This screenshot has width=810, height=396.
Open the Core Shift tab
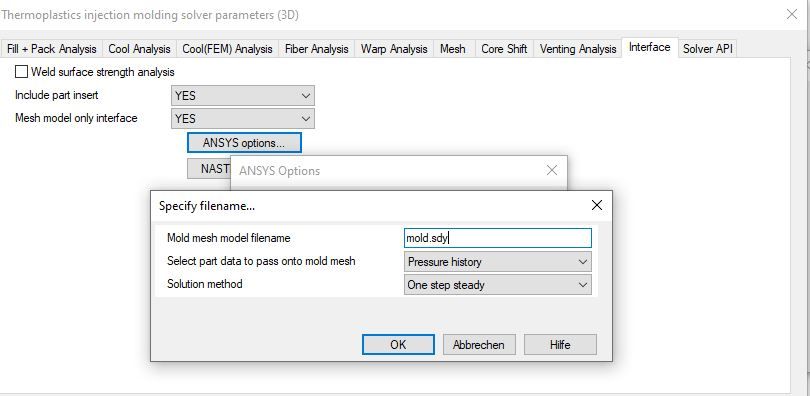[x=504, y=49]
